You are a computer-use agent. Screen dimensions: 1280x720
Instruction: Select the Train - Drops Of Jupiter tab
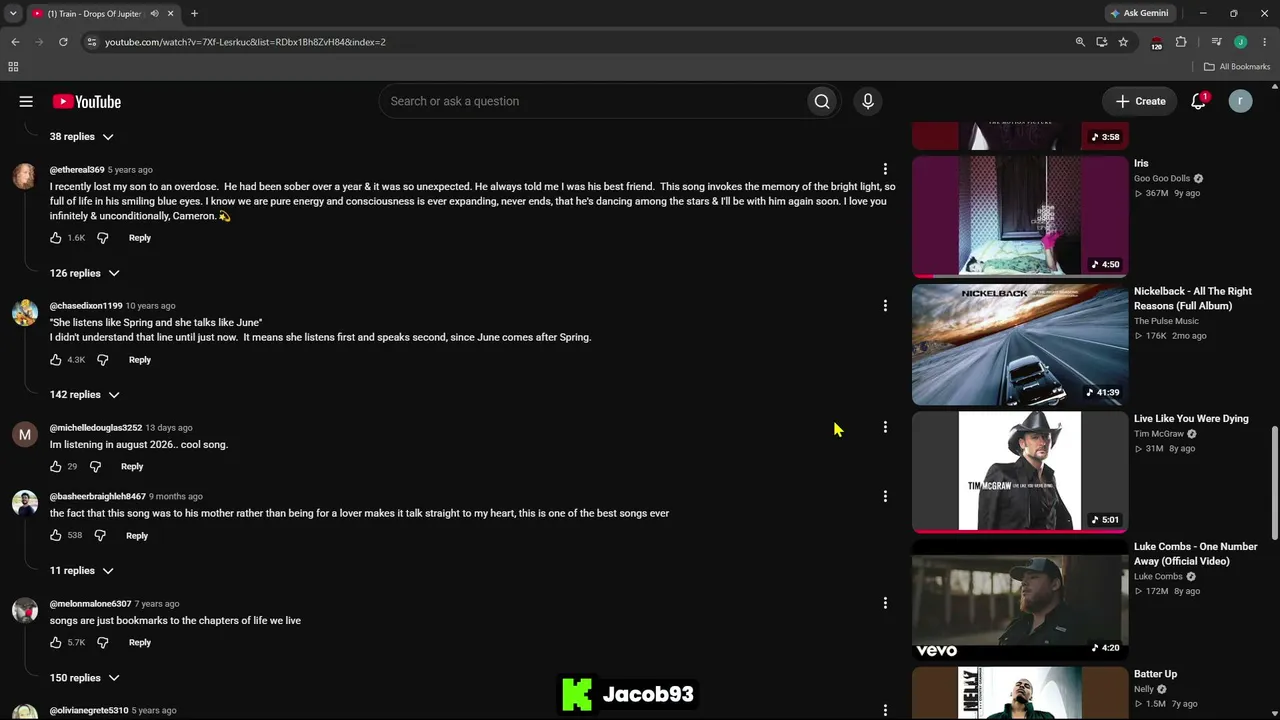tap(102, 14)
